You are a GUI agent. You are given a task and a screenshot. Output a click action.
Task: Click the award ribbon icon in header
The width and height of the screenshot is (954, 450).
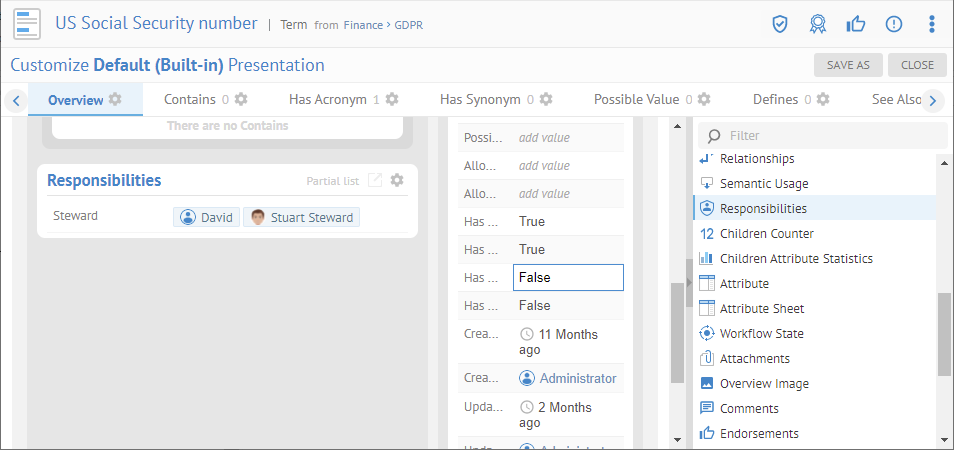point(818,24)
